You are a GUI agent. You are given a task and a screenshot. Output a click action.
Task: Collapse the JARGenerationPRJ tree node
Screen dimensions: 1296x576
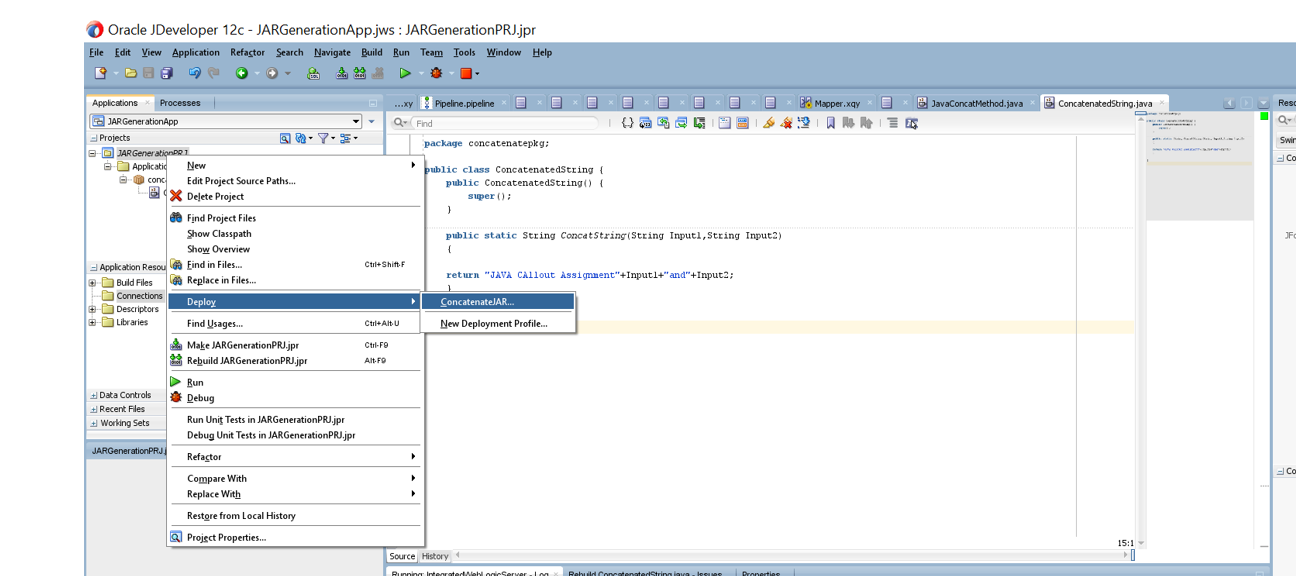click(x=93, y=153)
